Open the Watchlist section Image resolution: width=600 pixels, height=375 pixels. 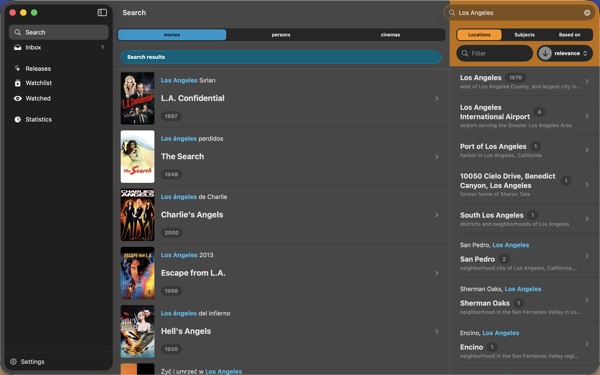(59, 83)
